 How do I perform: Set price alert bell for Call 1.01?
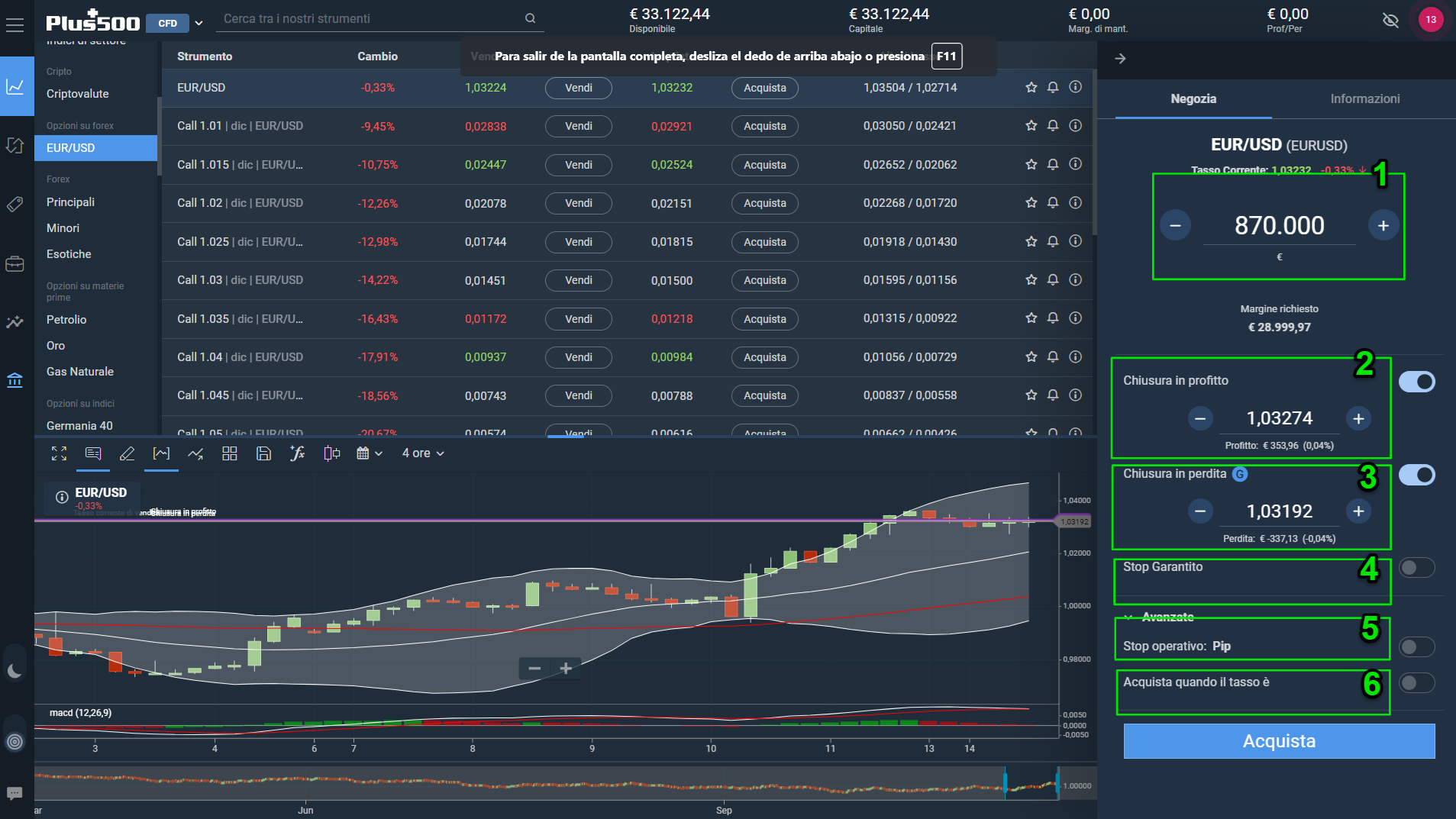[x=1053, y=125]
